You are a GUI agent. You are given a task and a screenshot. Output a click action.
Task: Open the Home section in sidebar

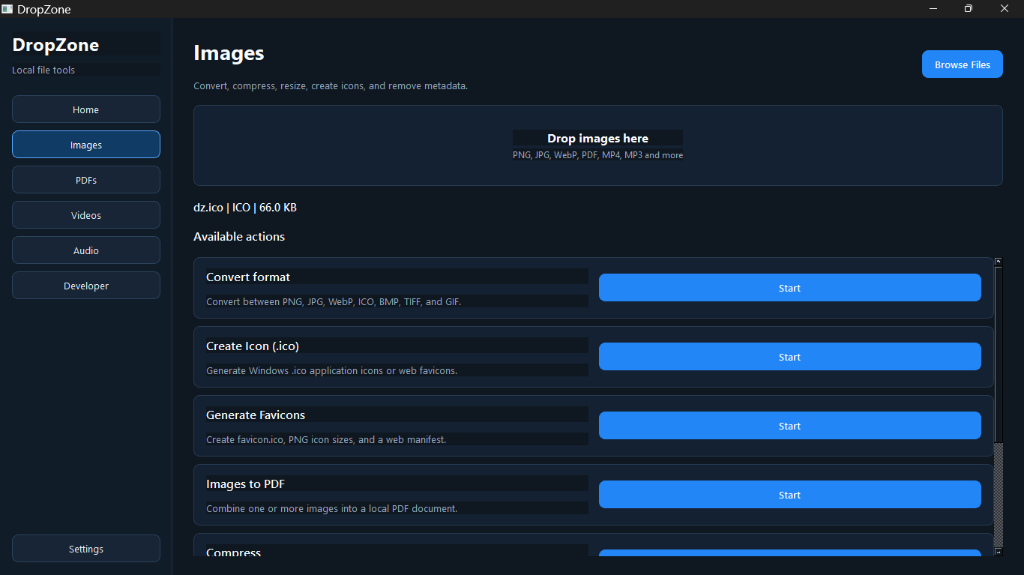pyautogui.click(x=86, y=109)
